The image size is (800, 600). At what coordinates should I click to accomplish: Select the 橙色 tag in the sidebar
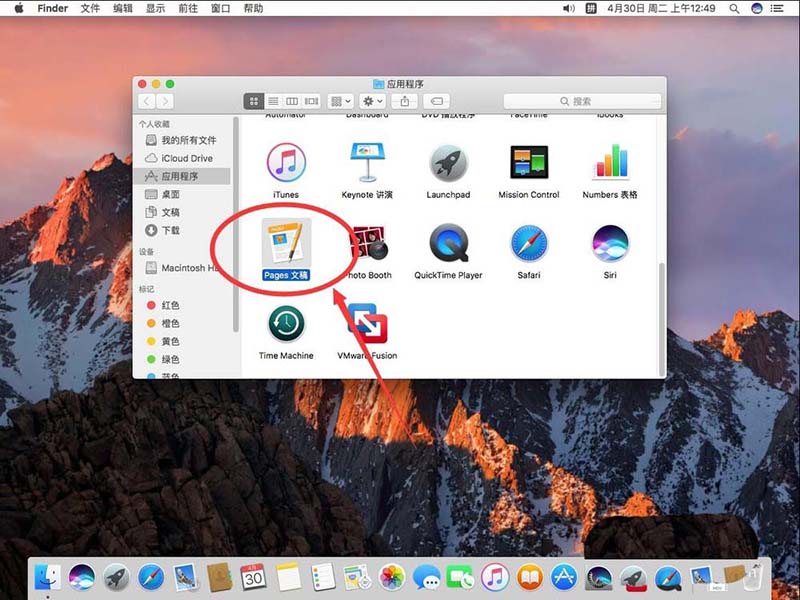click(182, 323)
